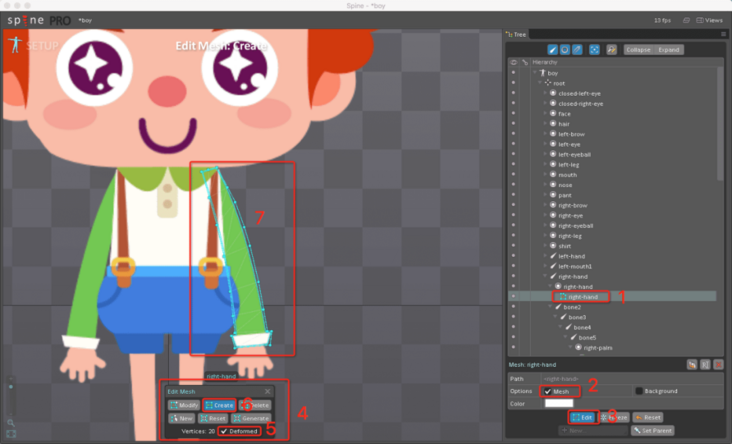732x444 pixels.
Task: Expand the face slot arrow
Action: point(545,113)
